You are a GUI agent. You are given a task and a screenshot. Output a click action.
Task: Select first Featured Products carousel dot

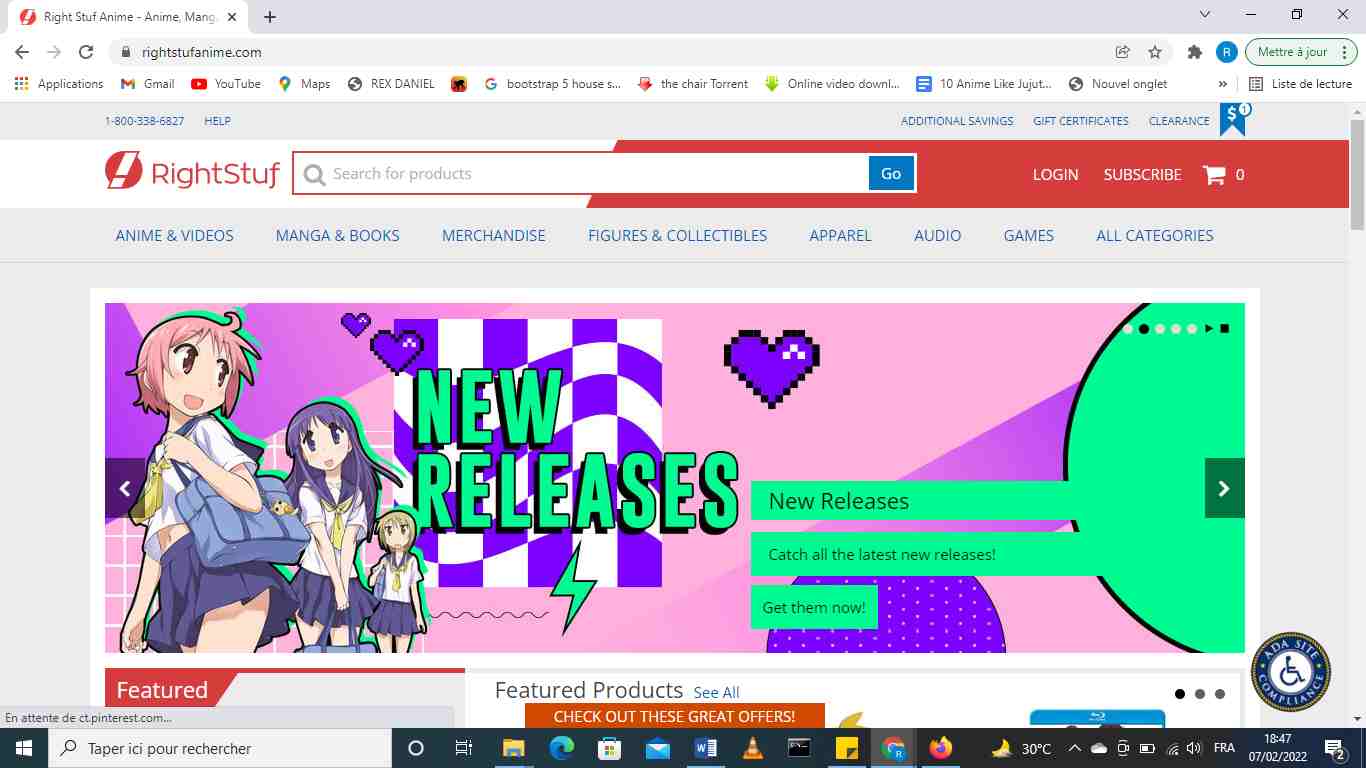(x=1180, y=694)
